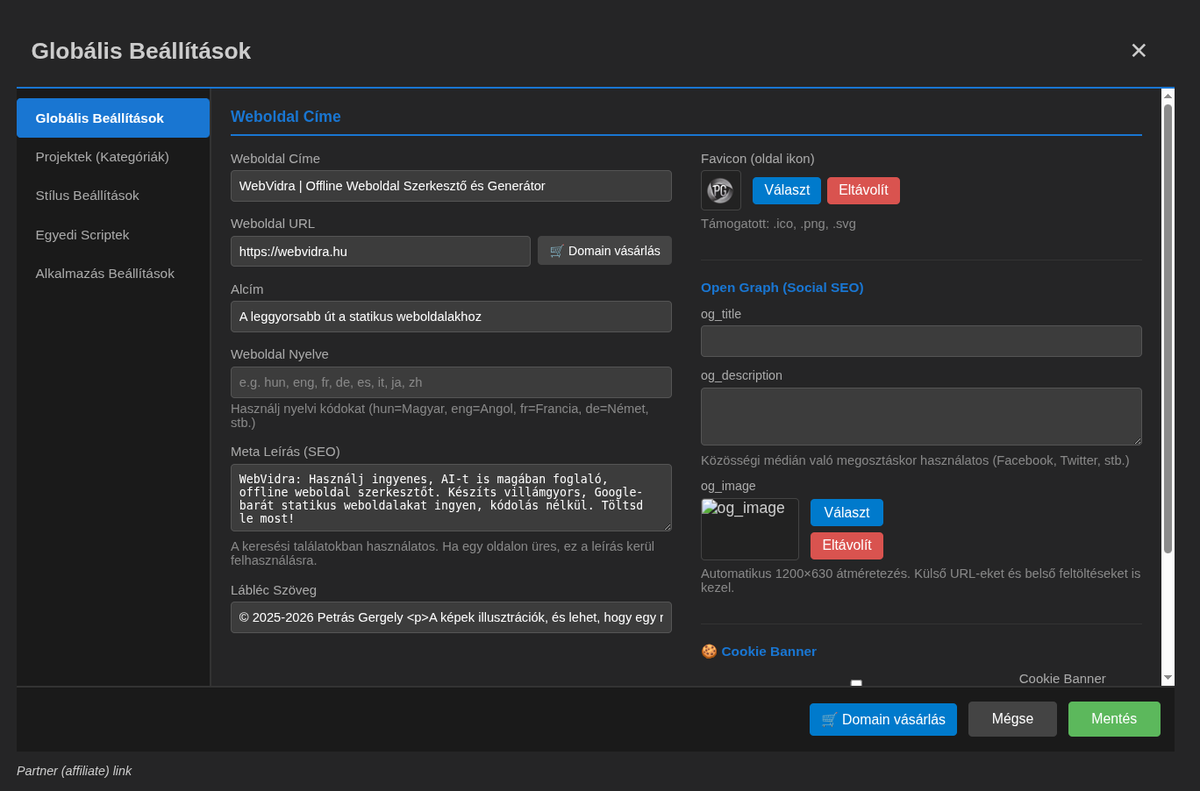Click the cookie icon beside Cookie Banner
The height and width of the screenshot is (791, 1200).
(x=709, y=651)
